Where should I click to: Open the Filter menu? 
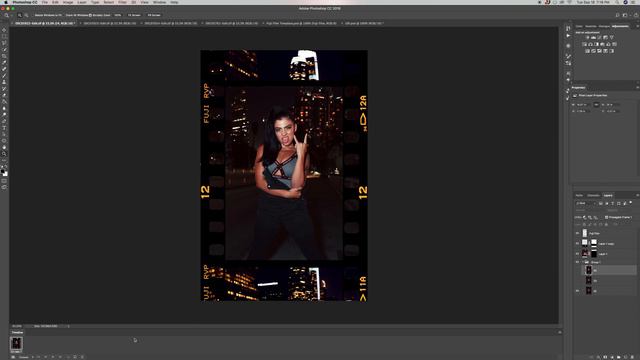click(122, 2)
